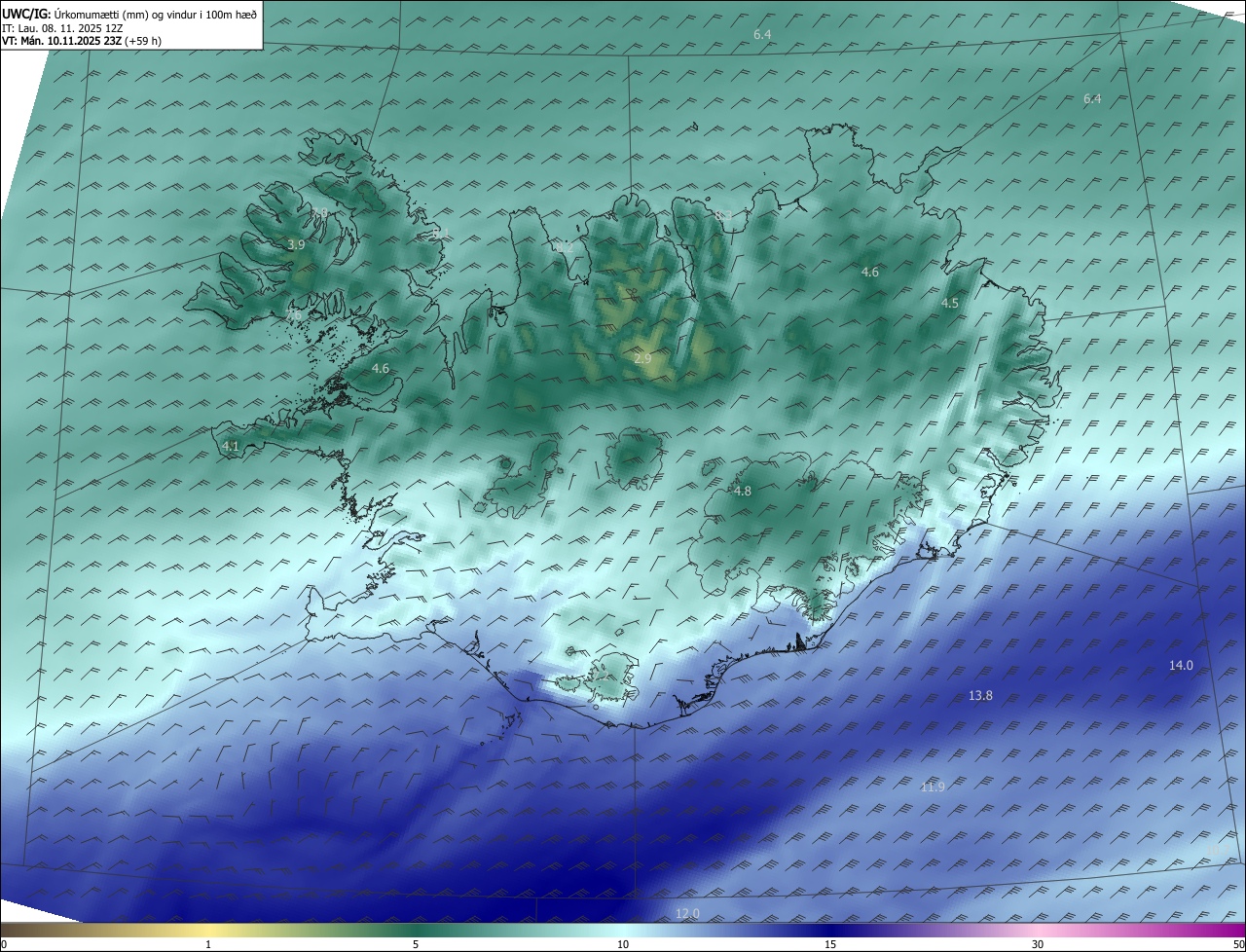The width and height of the screenshot is (1246, 952).
Task: Click the valid time line "VT: Mán. 10.11.2025 23Z (+59 h)"
Action: point(82,41)
